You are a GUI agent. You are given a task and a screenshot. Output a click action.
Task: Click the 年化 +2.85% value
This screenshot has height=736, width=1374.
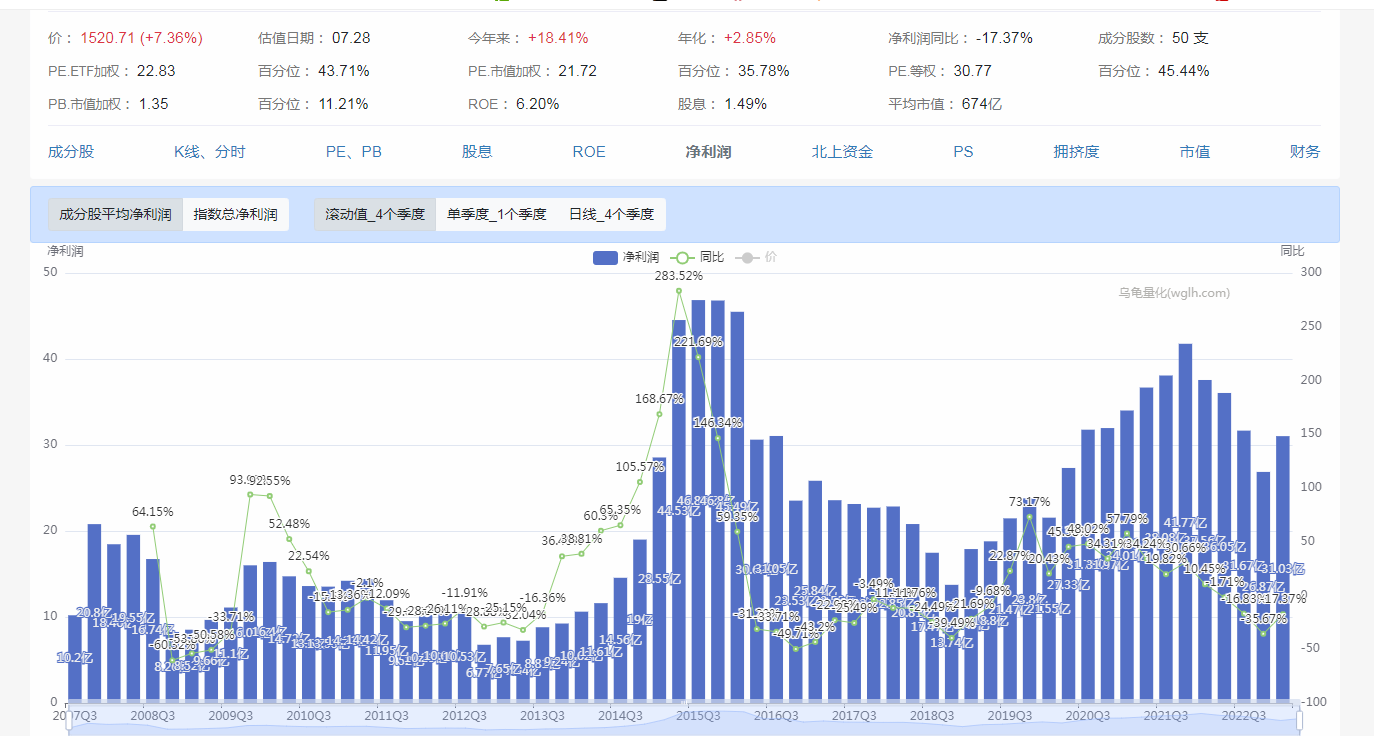click(x=750, y=38)
